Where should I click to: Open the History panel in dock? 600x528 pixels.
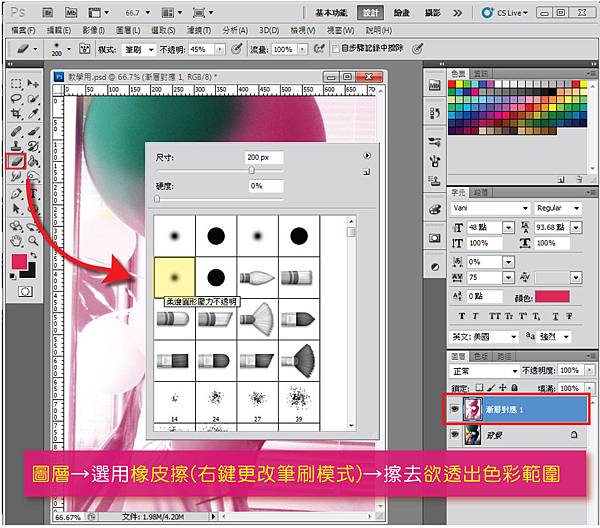point(434,113)
